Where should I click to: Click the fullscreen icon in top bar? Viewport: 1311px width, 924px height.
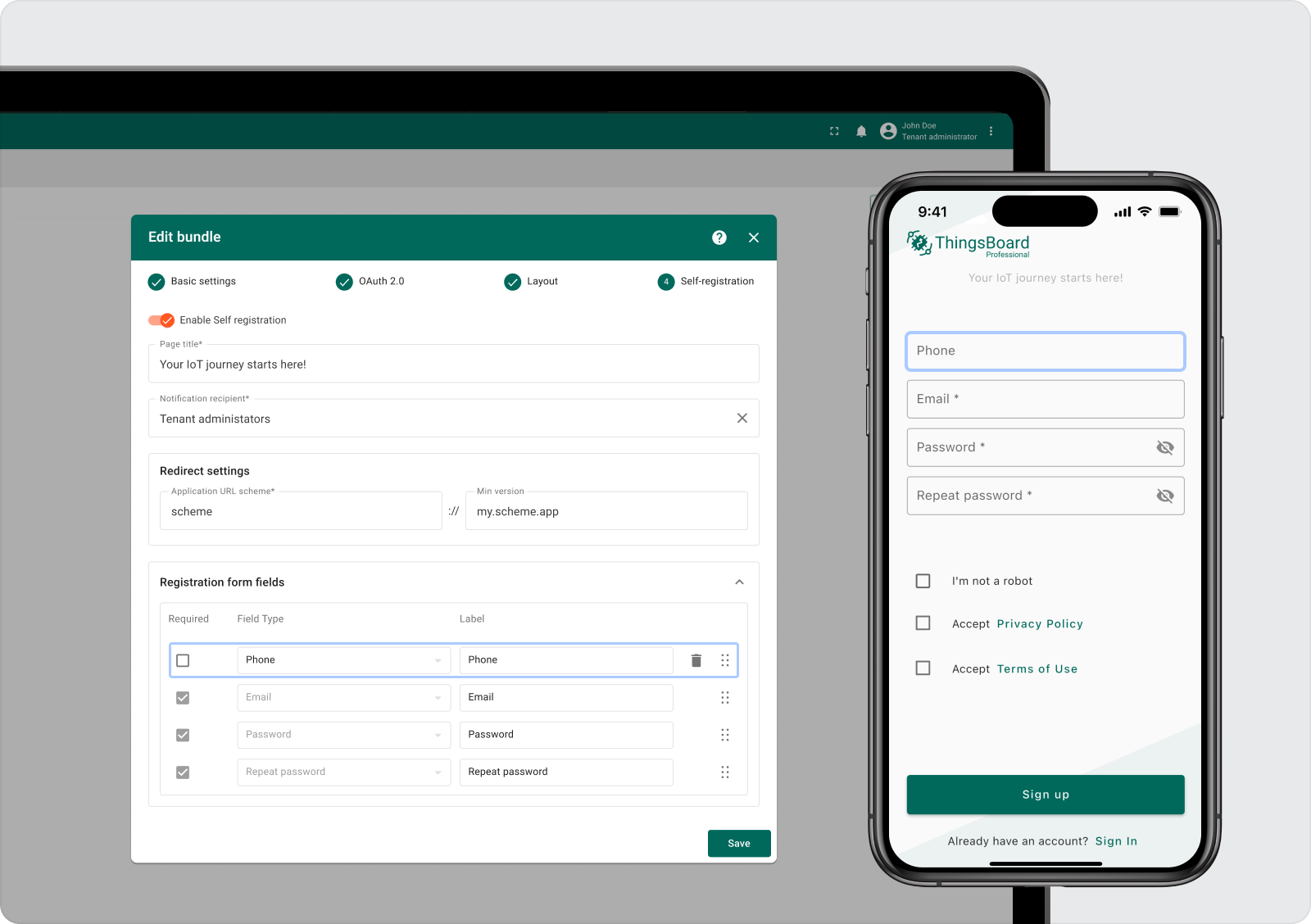tap(834, 131)
